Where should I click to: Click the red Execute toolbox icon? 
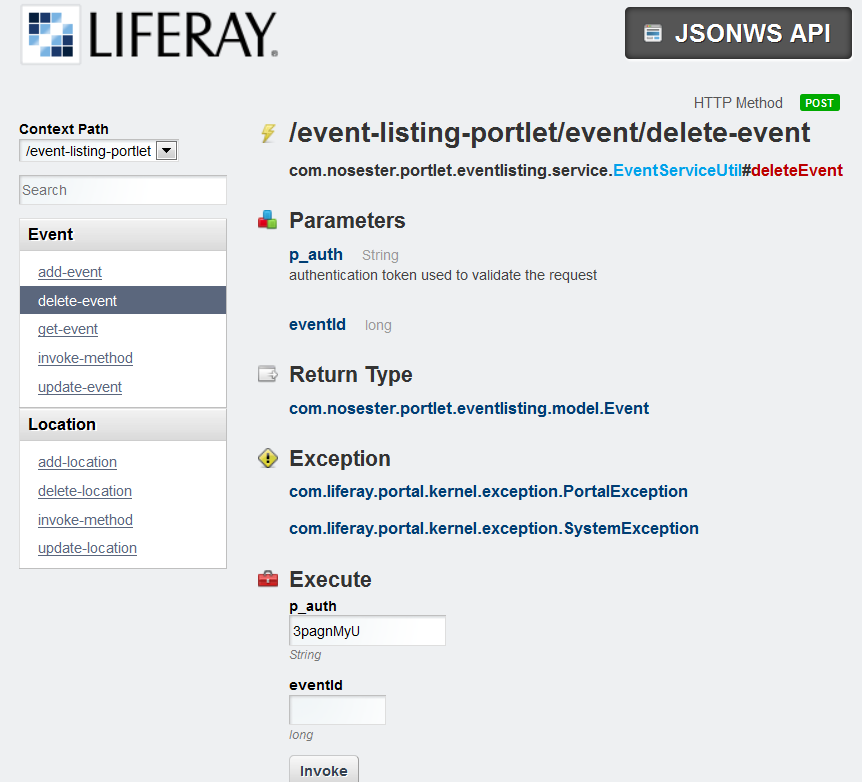point(268,579)
